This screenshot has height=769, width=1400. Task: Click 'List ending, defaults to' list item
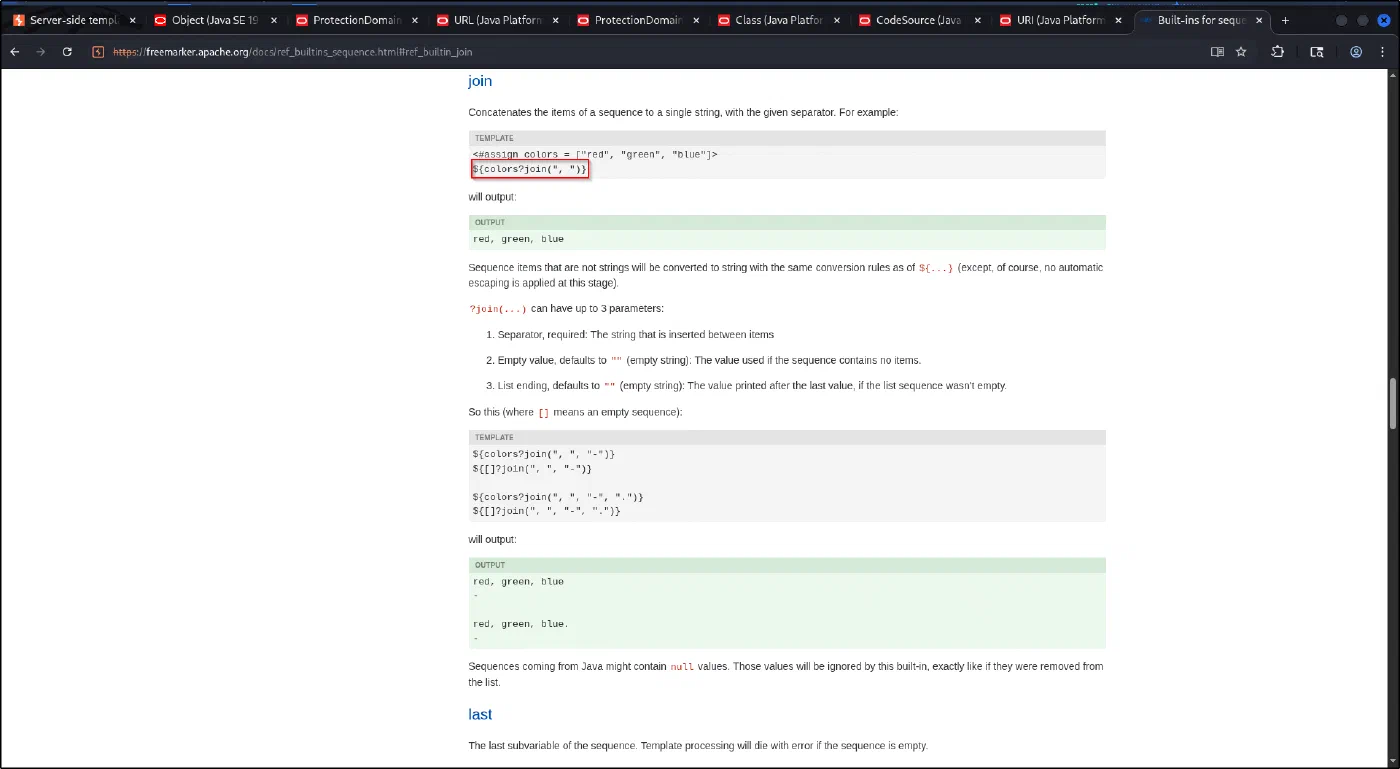(752, 386)
